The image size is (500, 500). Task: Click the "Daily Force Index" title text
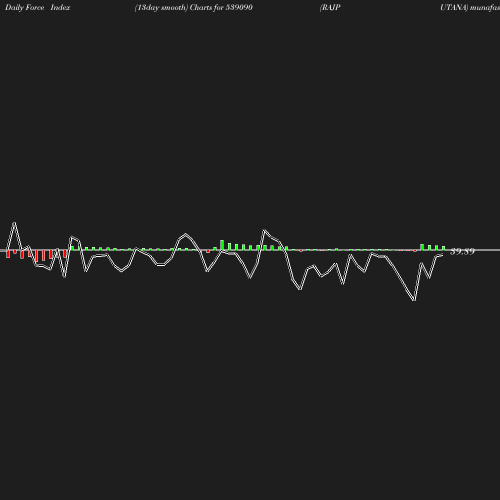(x=38, y=7)
